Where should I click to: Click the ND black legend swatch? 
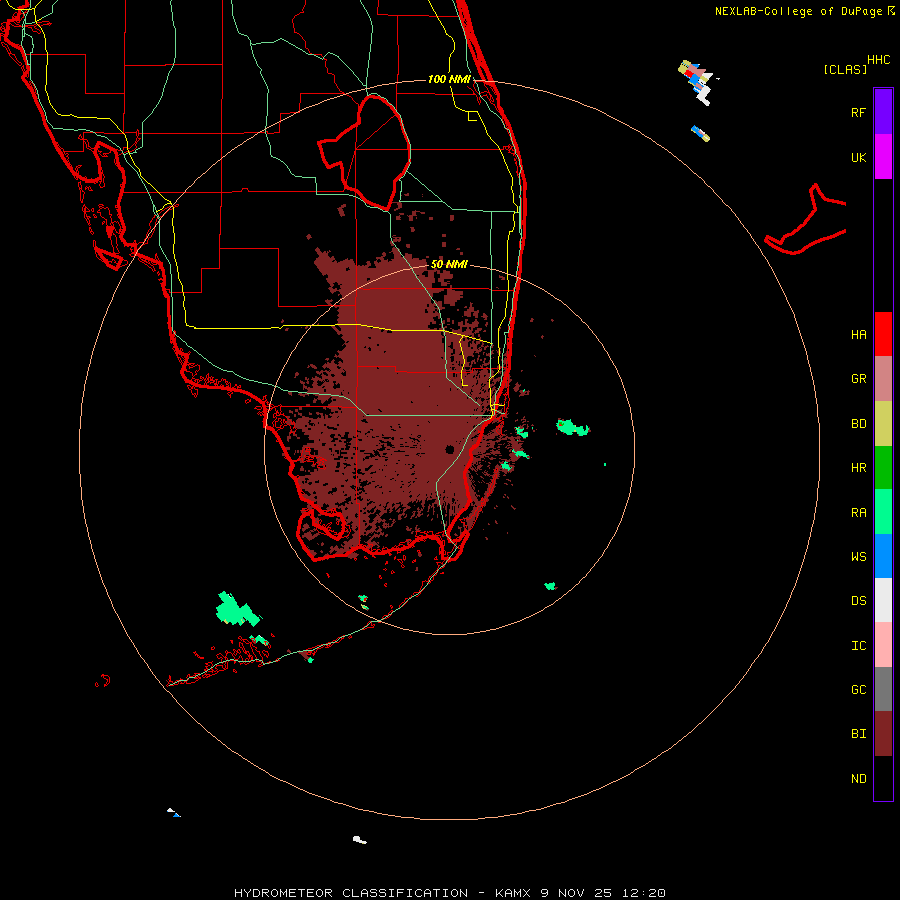pos(883,778)
